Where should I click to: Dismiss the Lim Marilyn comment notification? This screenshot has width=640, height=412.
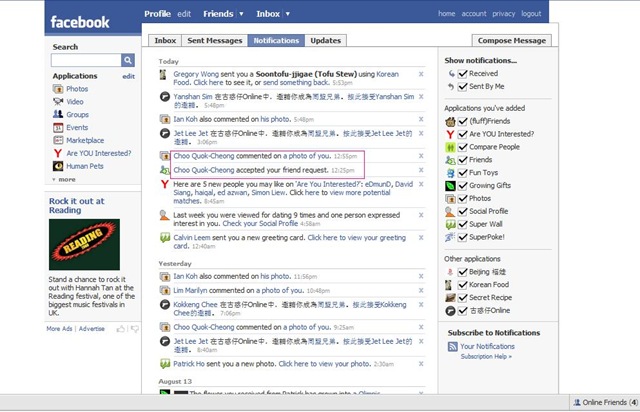coord(421,290)
